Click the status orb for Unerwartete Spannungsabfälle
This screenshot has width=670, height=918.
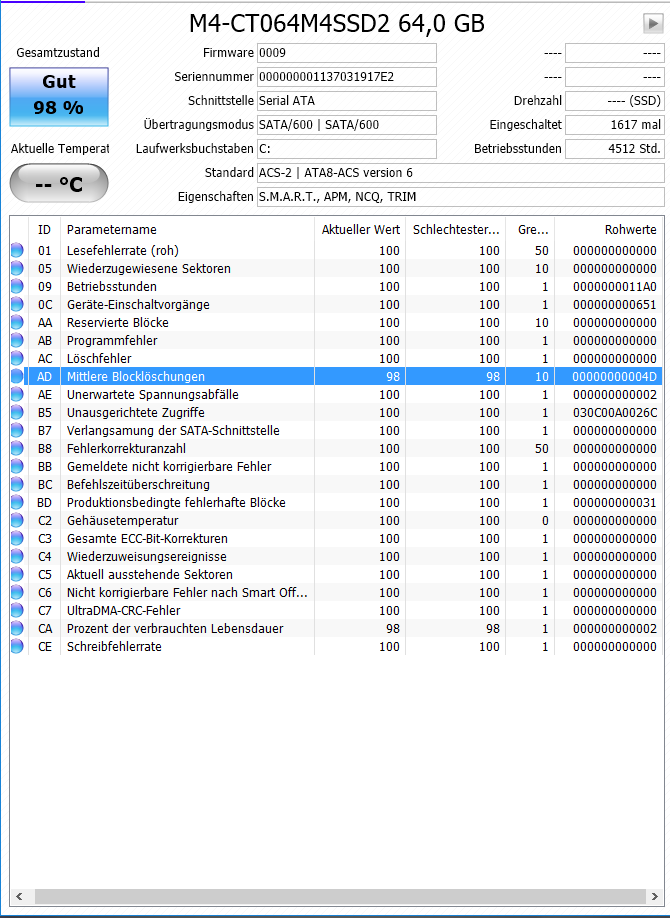(x=17, y=395)
